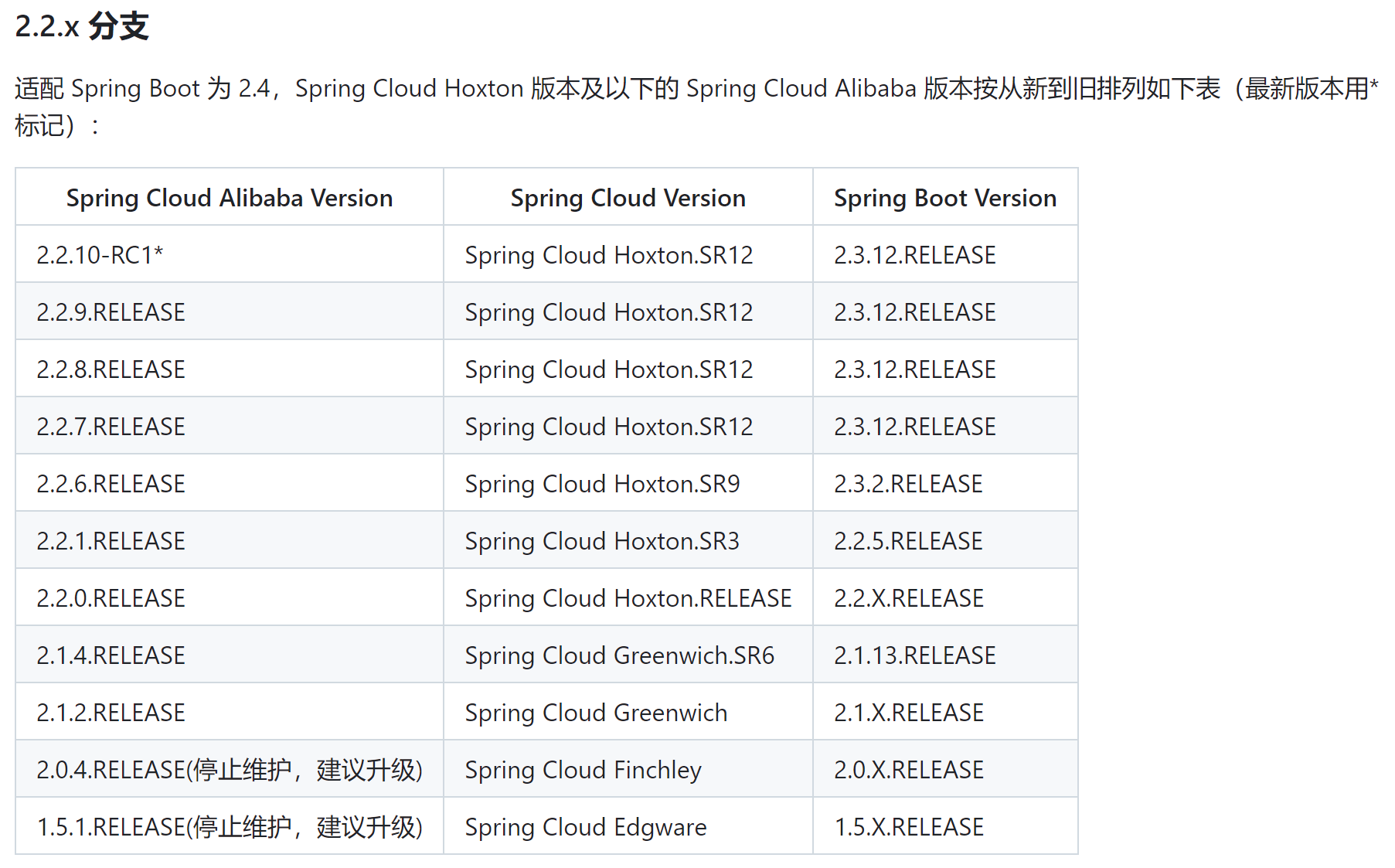The image size is (1395, 868).
Task: Click the Spring Cloud Hoxton.RELEASE cell
Action: 628,598
